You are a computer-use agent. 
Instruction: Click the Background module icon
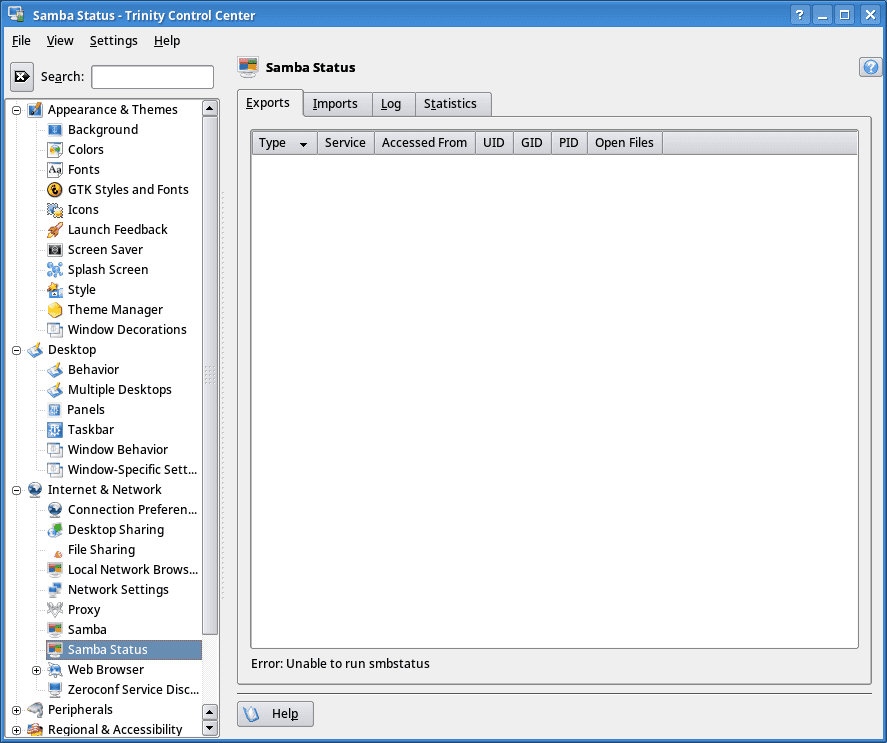(55, 130)
